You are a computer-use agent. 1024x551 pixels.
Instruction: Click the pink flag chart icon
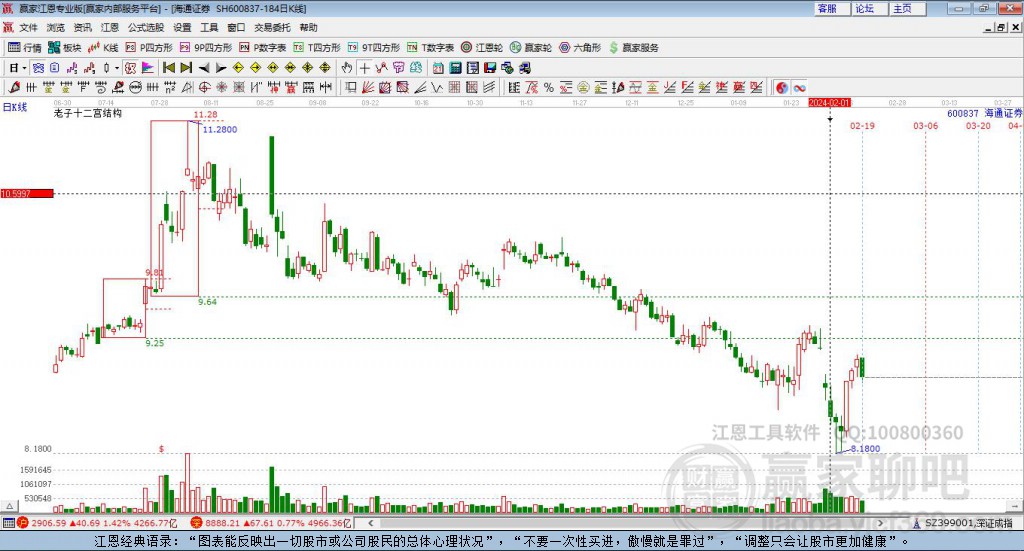point(148,68)
